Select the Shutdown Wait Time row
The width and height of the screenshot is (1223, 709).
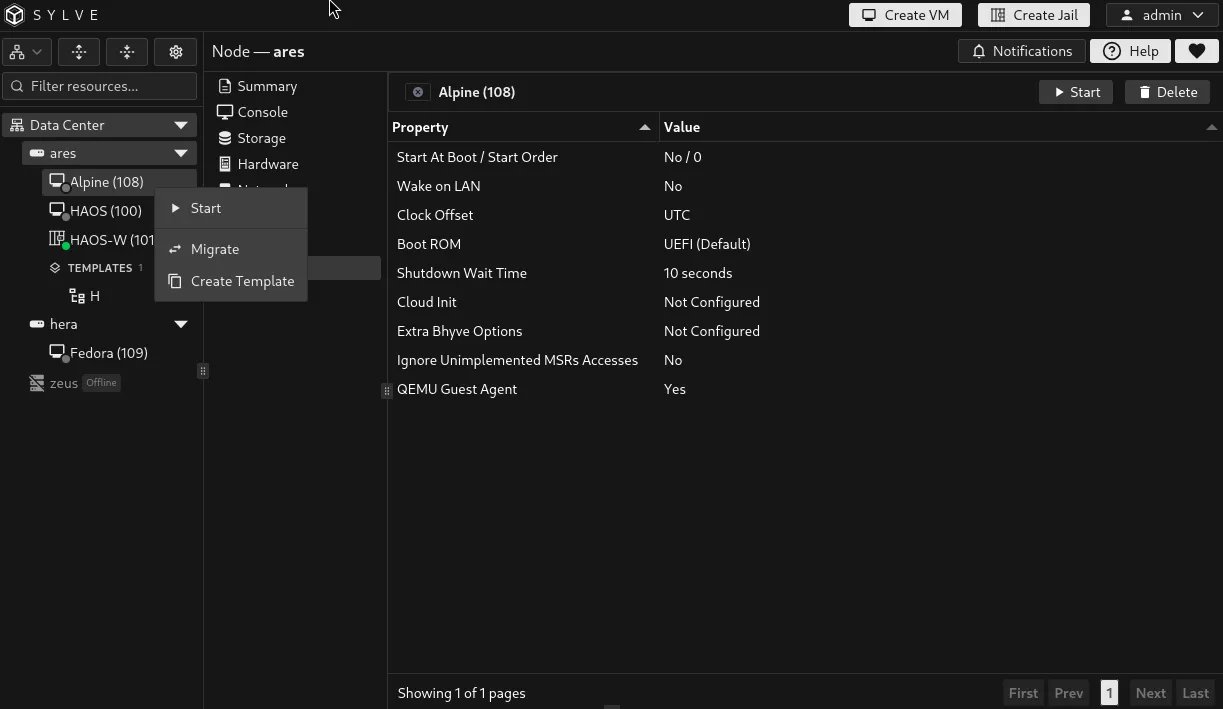point(805,273)
